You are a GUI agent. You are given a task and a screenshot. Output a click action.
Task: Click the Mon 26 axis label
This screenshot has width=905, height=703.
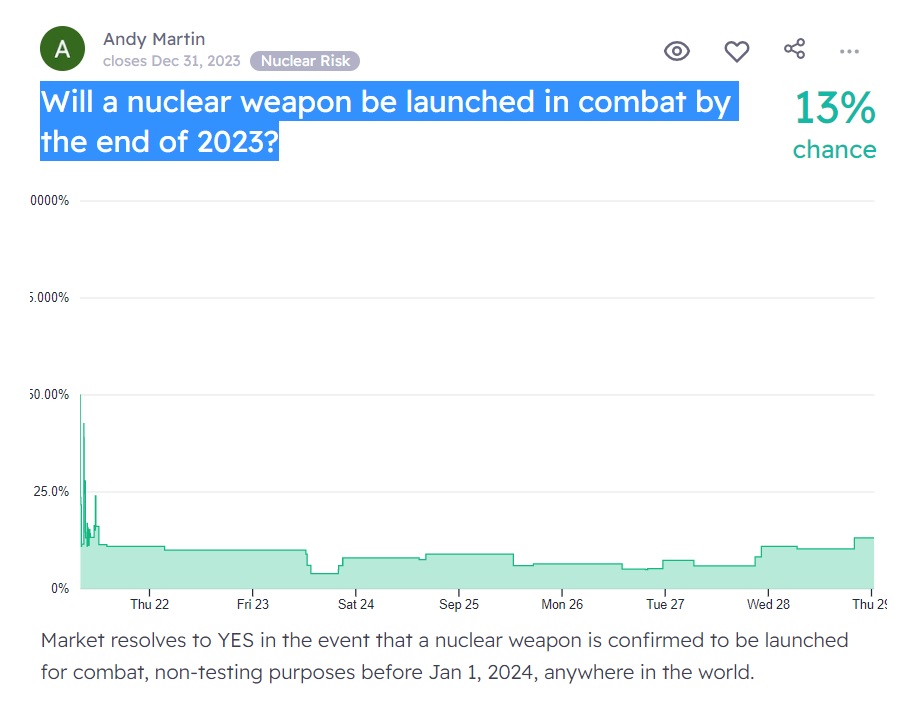[562, 604]
